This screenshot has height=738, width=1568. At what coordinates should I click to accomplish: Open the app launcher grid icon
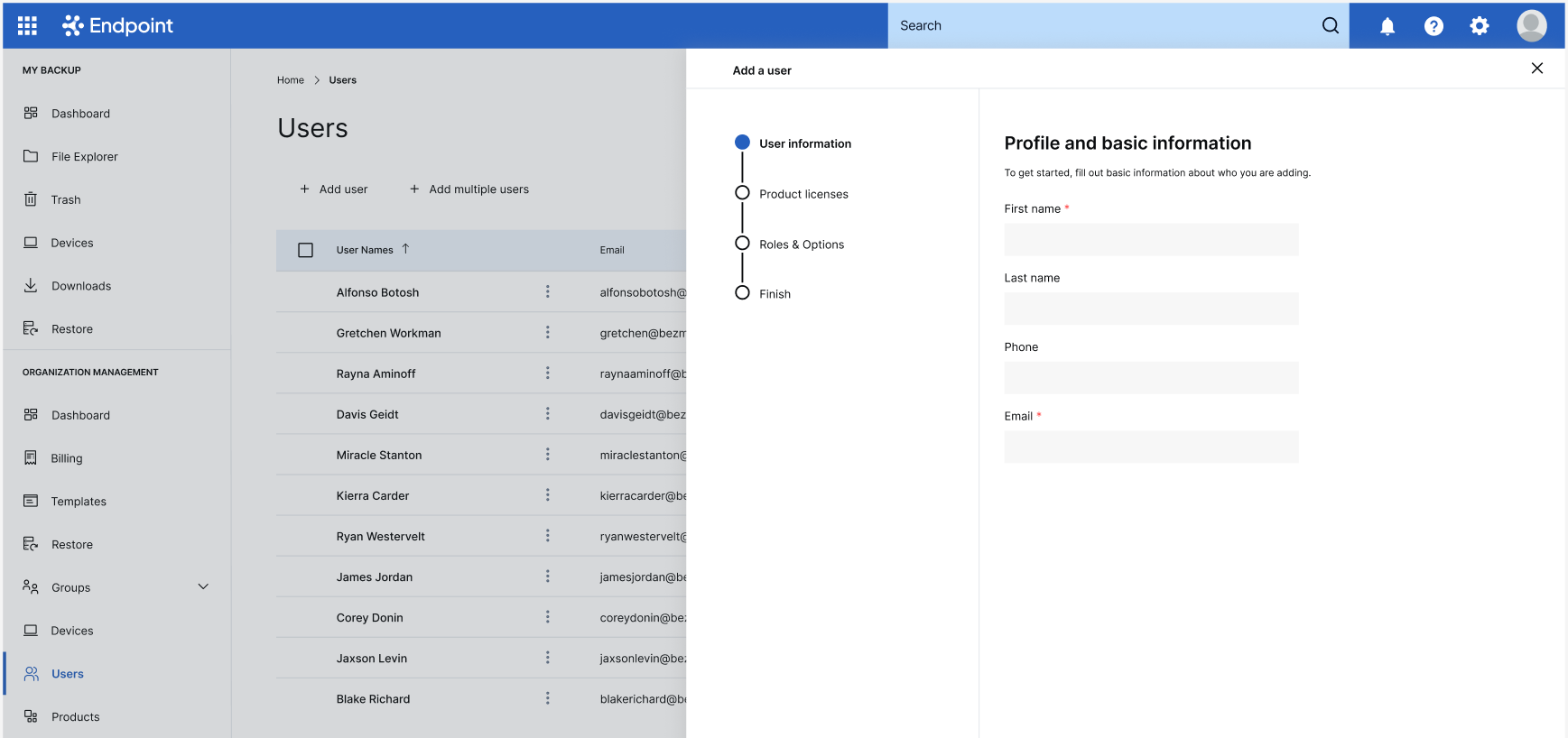point(27,25)
